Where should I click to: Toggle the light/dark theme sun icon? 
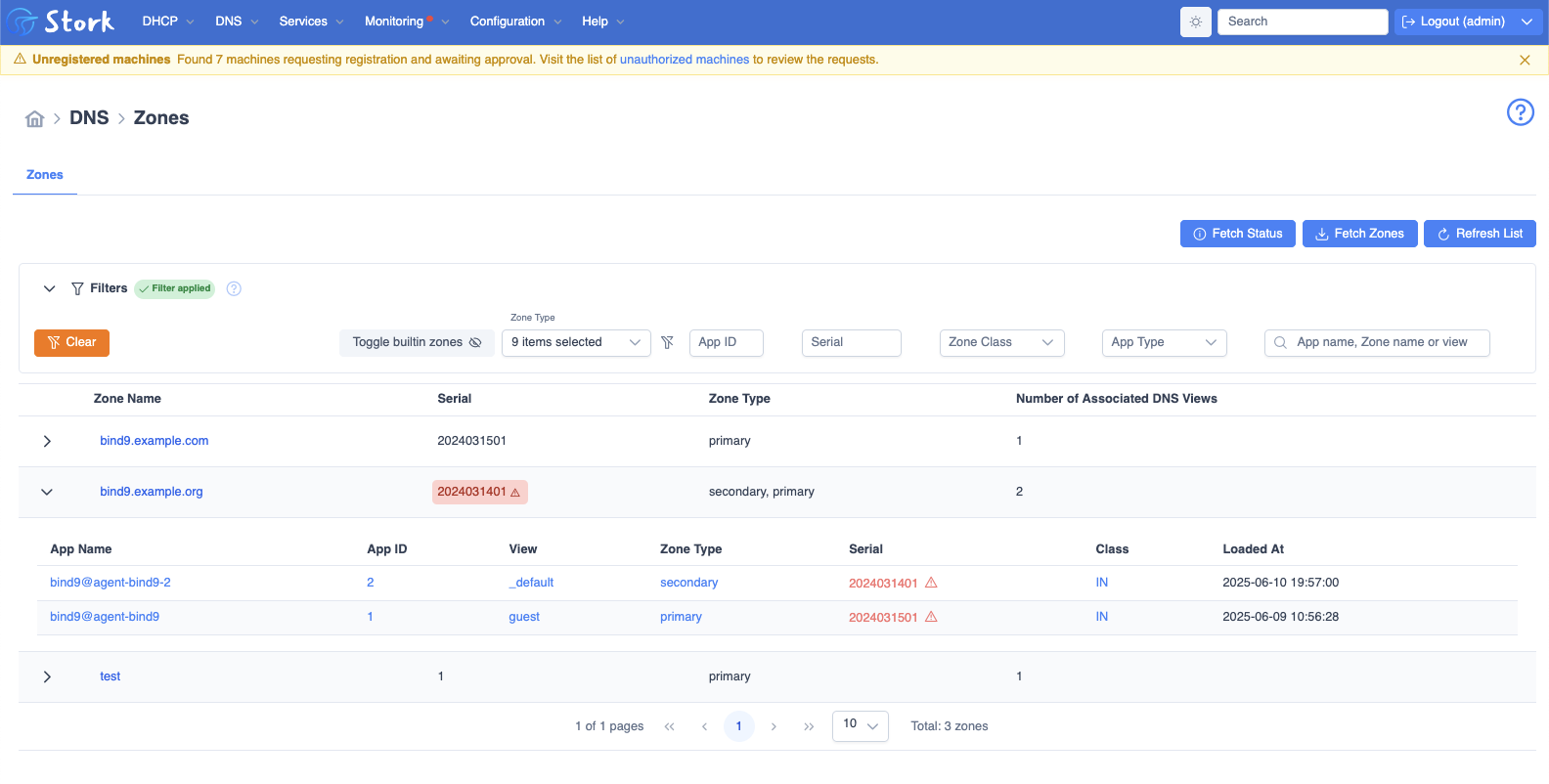pos(1196,22)
